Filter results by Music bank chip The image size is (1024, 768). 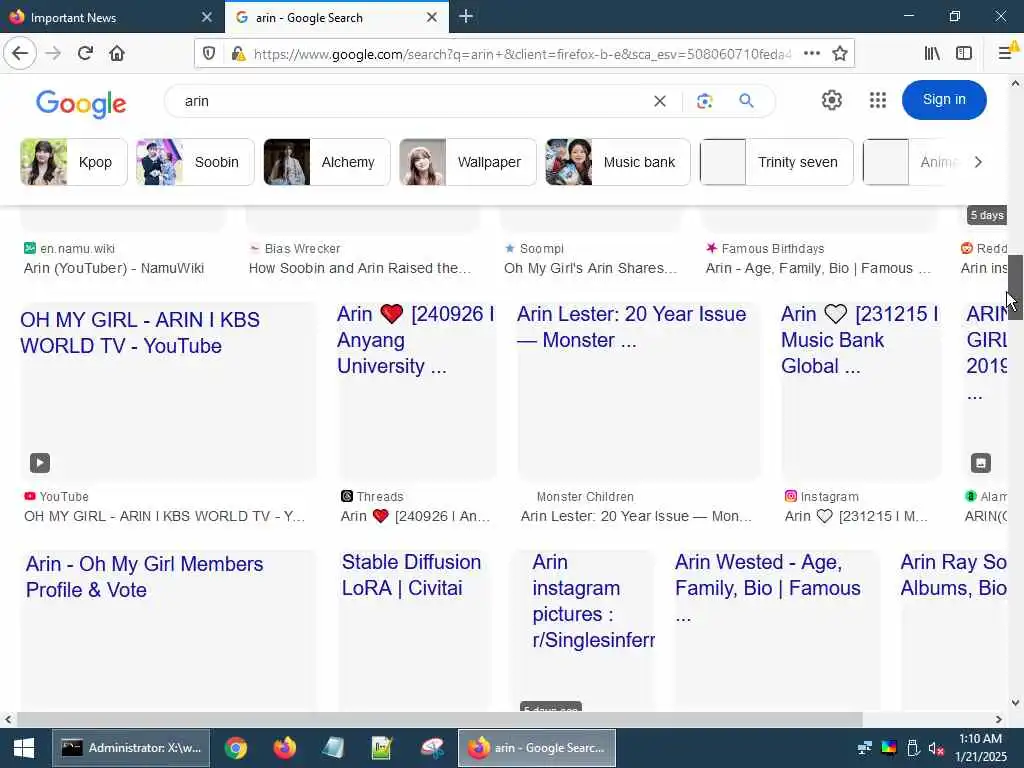point(618,162)
